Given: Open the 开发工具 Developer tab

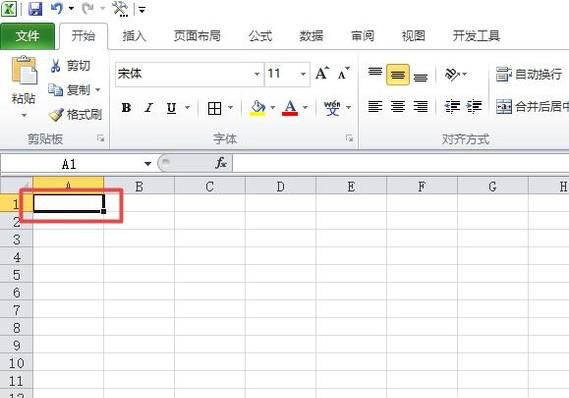Looking at the screenshot, I should pyautogui.click(x=476, y=36).
